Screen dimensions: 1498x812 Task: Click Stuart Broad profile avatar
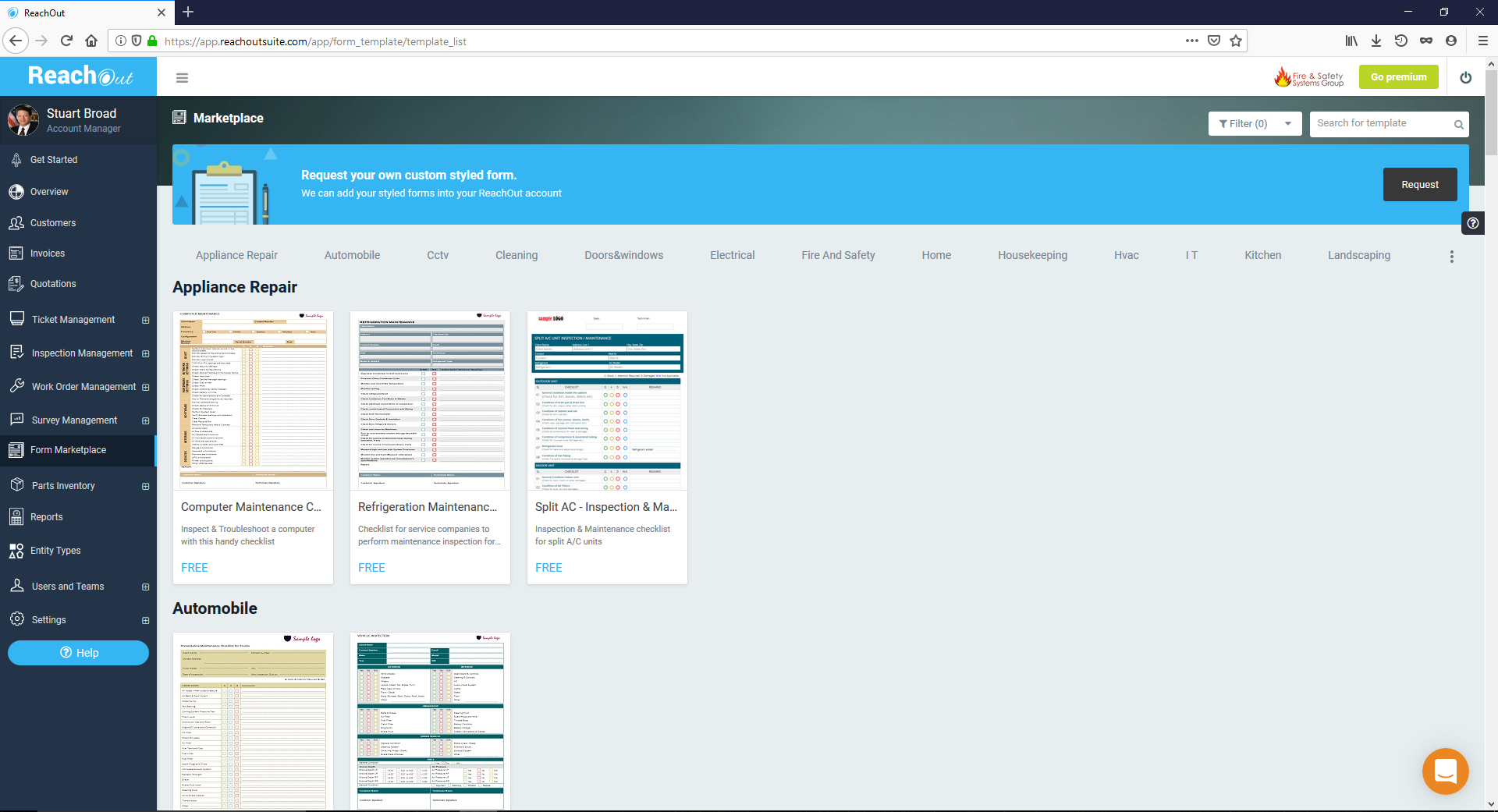point(23,120)
